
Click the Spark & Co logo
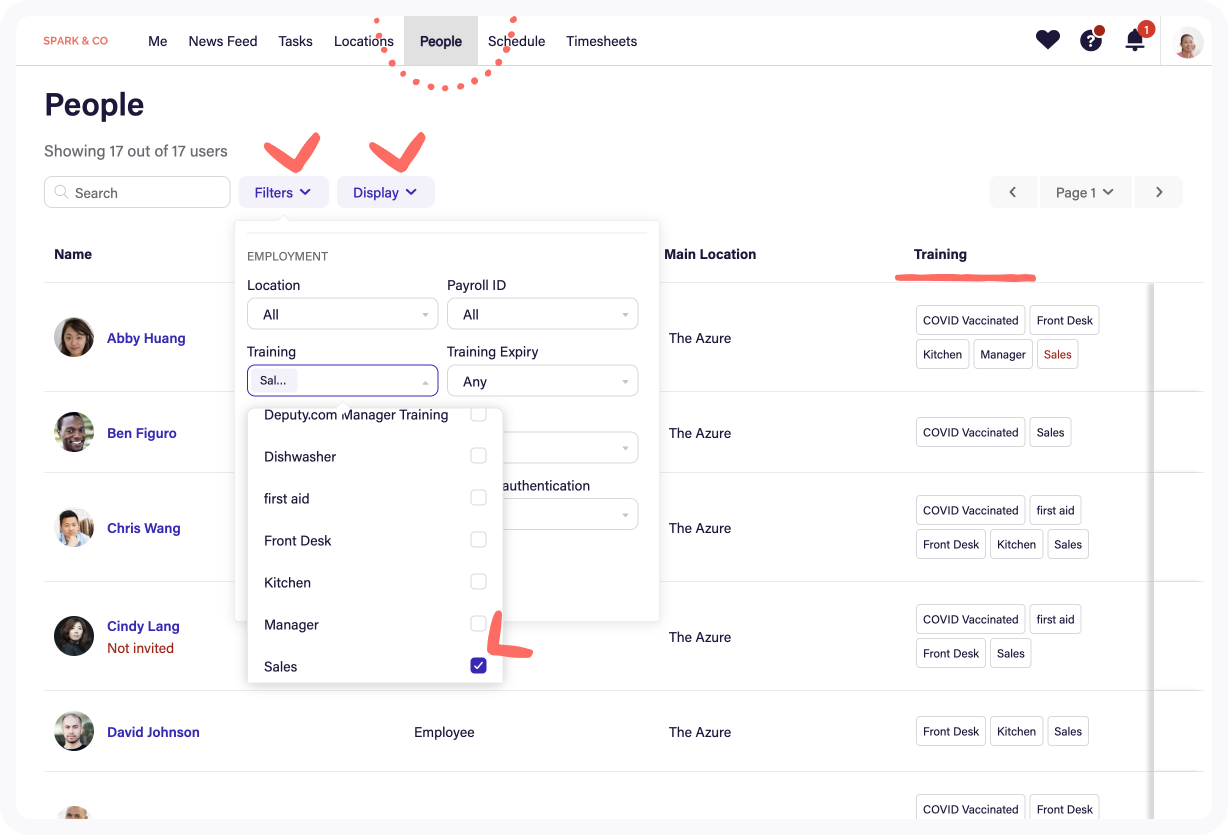[x=76, y=41]
